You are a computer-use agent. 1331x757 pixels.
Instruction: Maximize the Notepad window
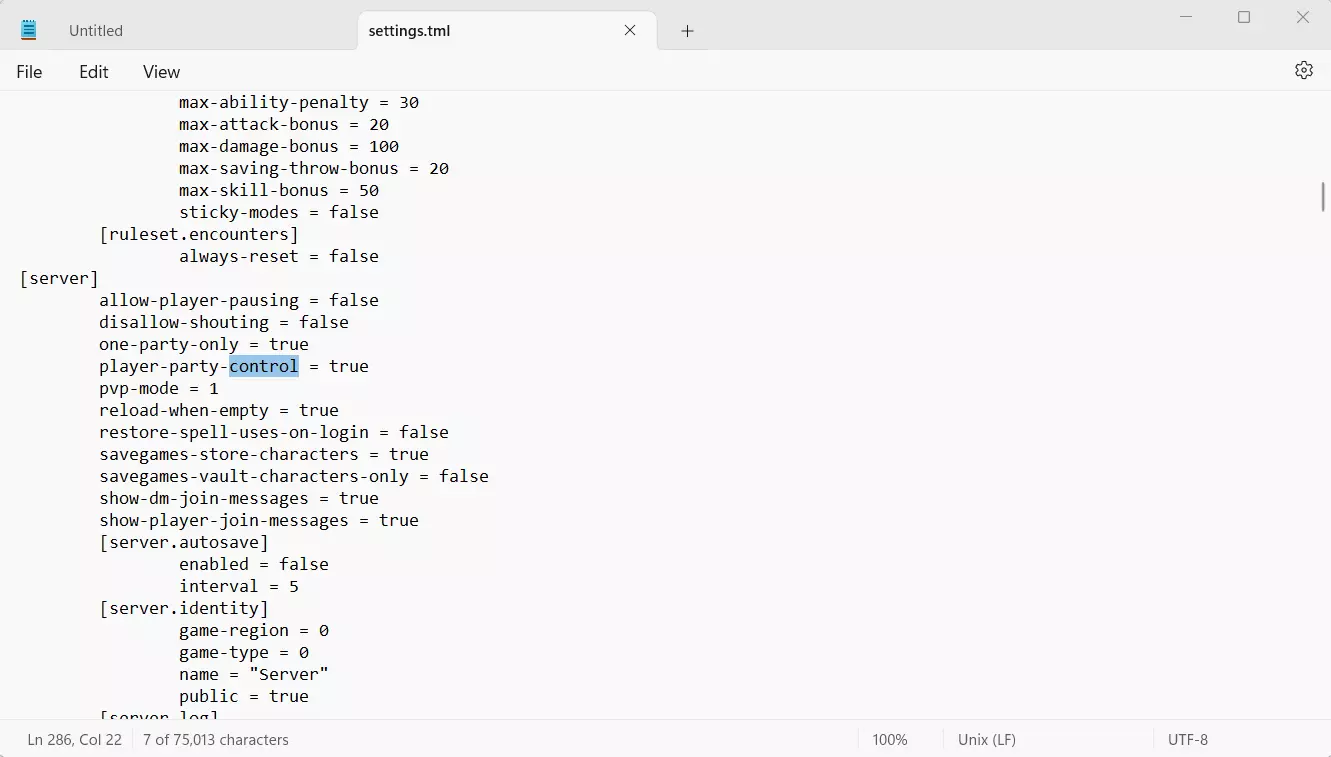pos(1244,17)
